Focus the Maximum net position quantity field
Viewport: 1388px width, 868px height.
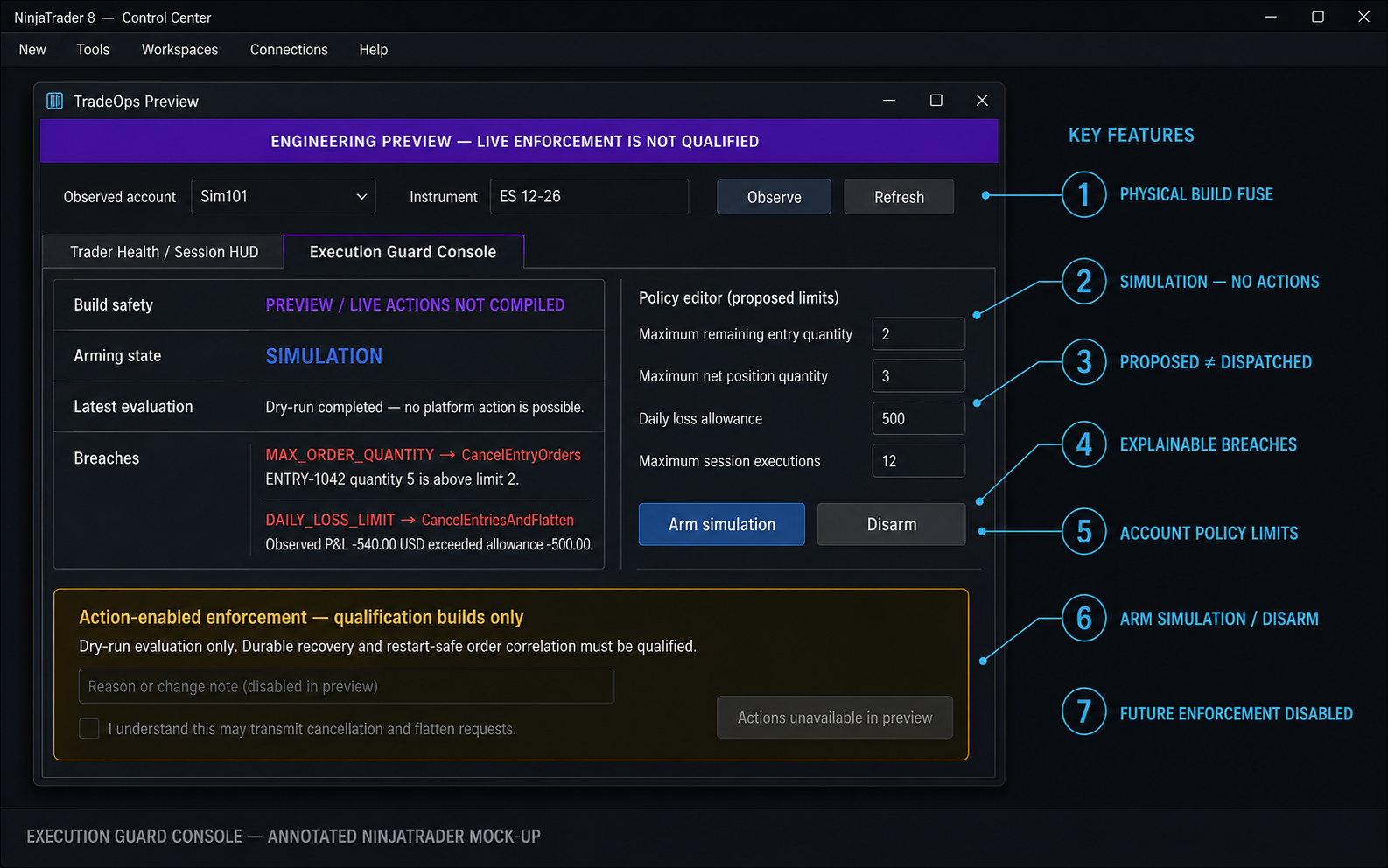pyautogui.click(x=919, y=376)
